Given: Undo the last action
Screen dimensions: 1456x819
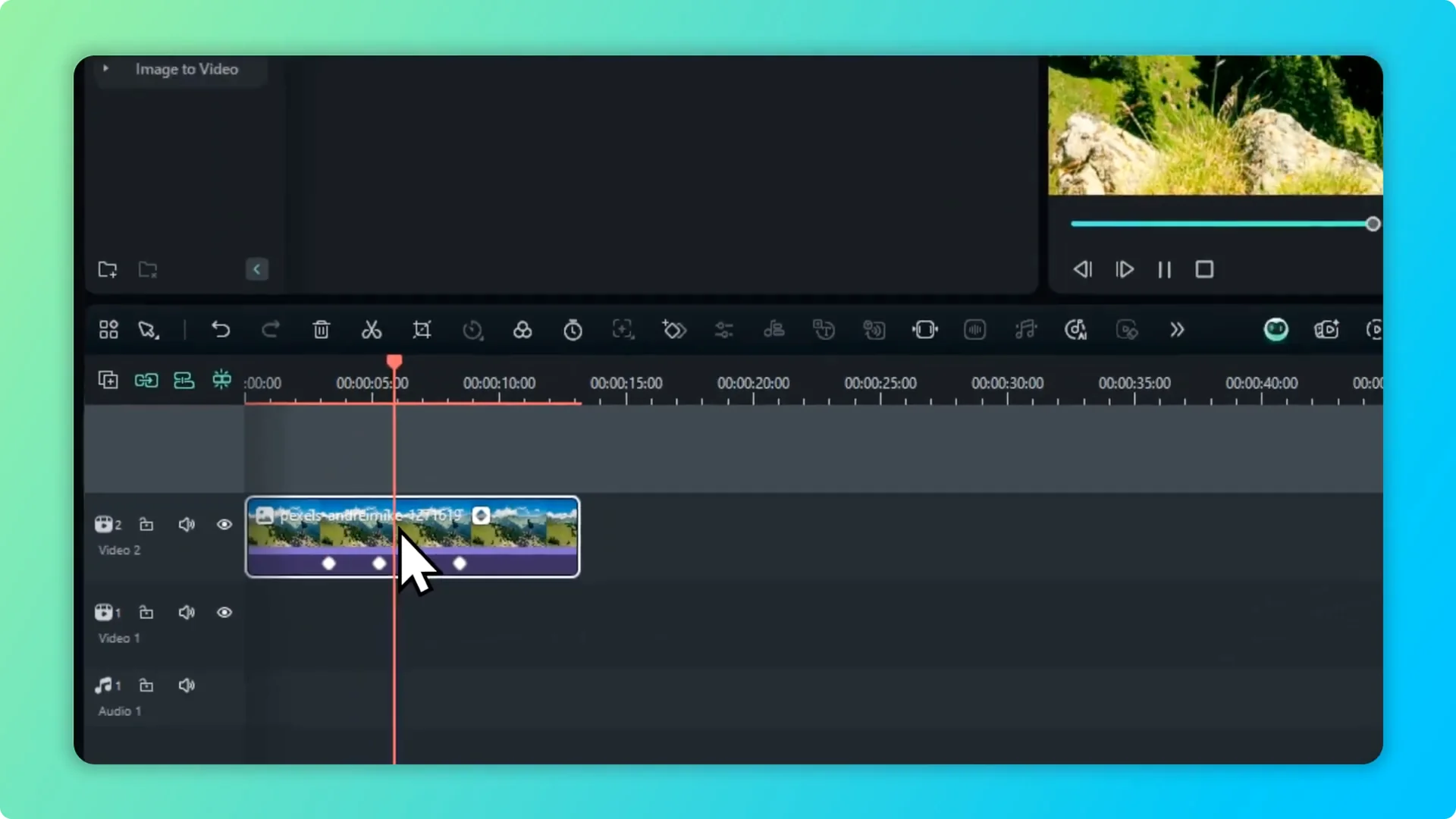Looking at the screenshot, I should coord(221,330).
